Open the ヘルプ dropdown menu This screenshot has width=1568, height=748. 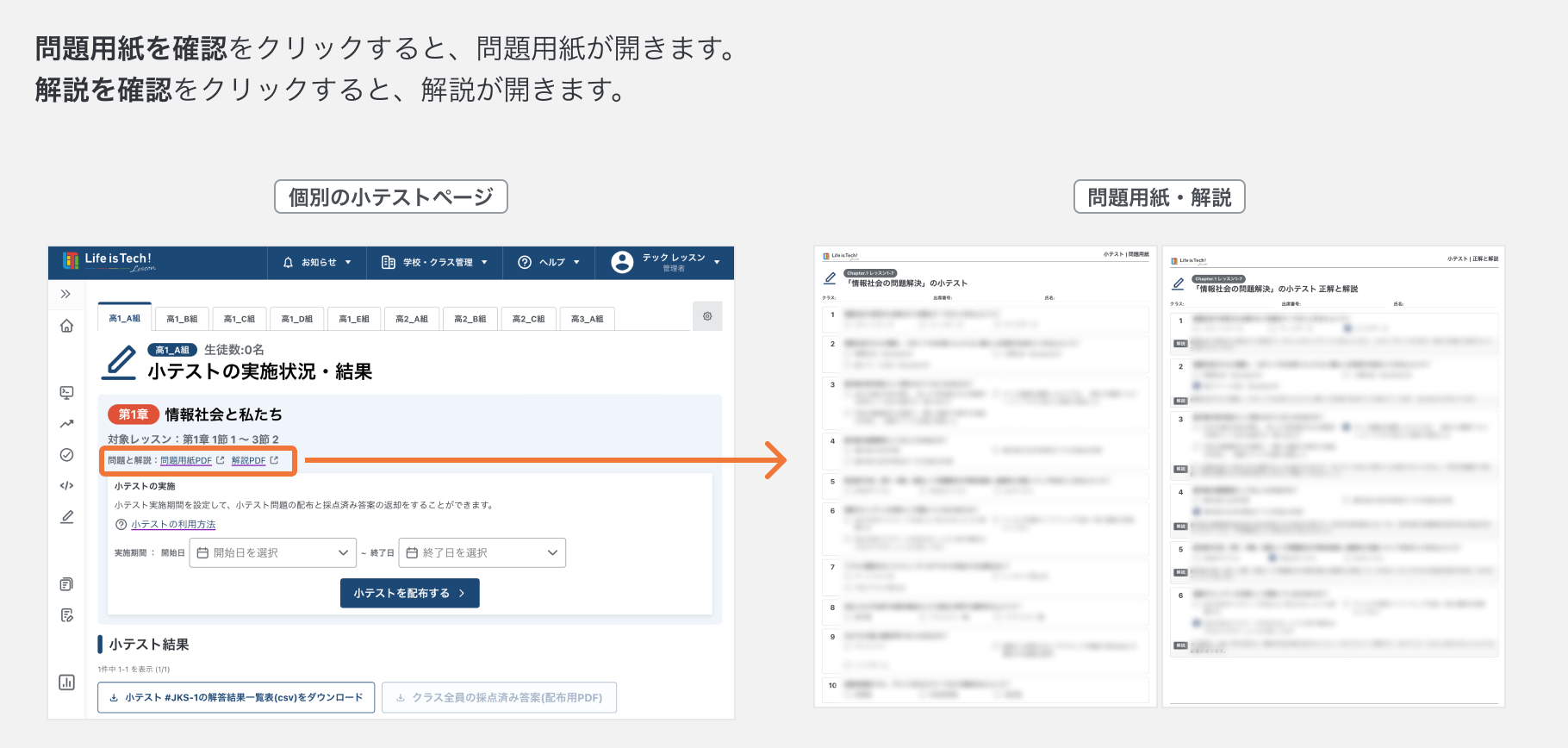point(550,262)
